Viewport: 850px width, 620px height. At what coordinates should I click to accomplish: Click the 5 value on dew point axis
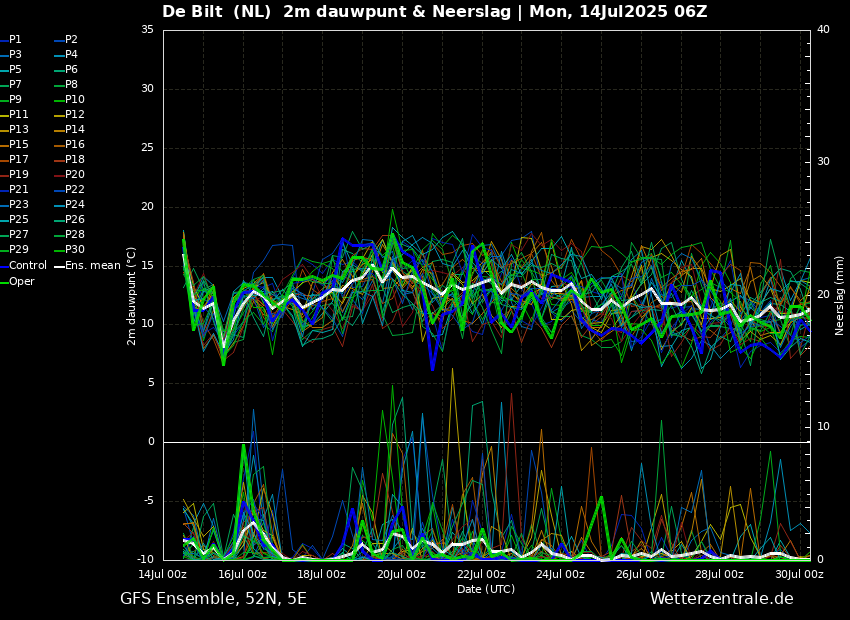[x=151, y=383]
